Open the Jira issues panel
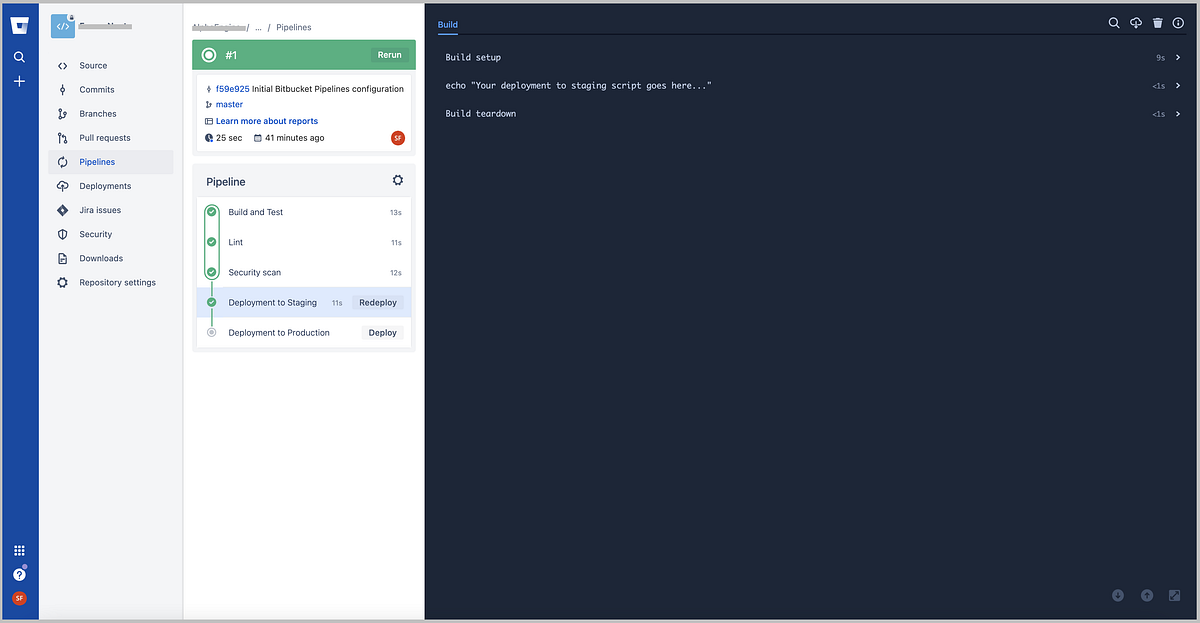This screenshot has width=1200, height=623. pos(98,209)
